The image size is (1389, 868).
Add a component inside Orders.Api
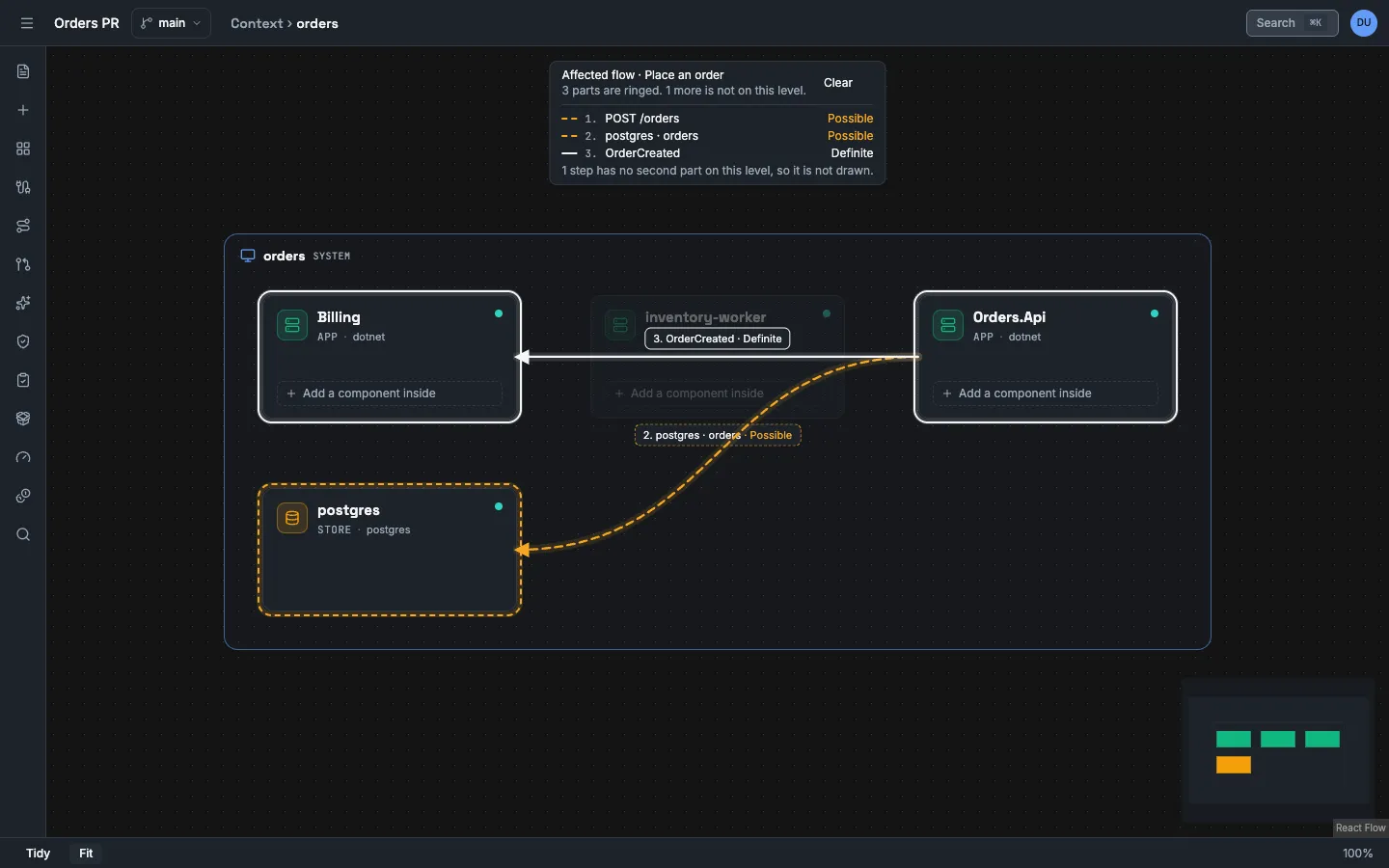[1046, 393]
